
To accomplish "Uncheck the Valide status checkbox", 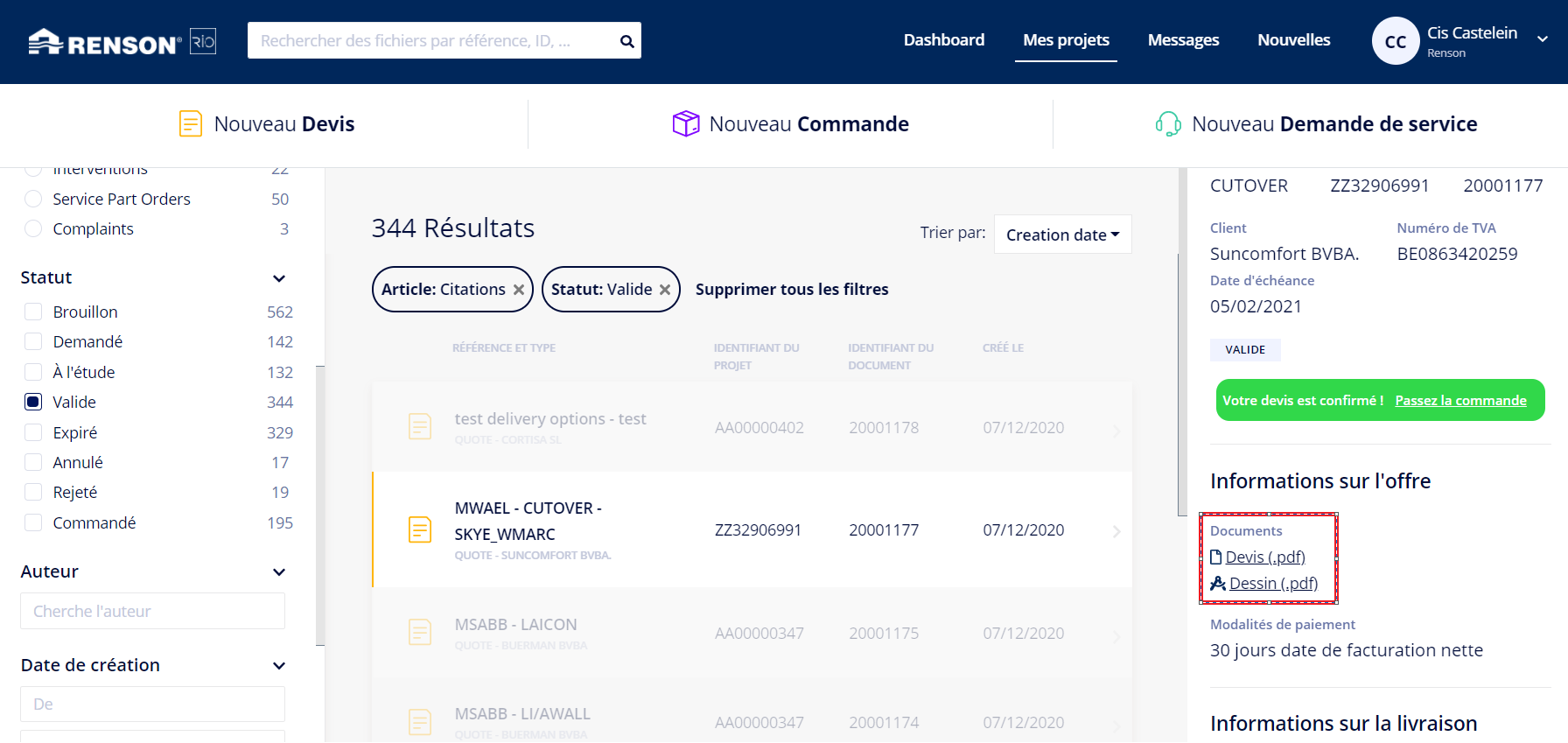I will click(33, 403).
